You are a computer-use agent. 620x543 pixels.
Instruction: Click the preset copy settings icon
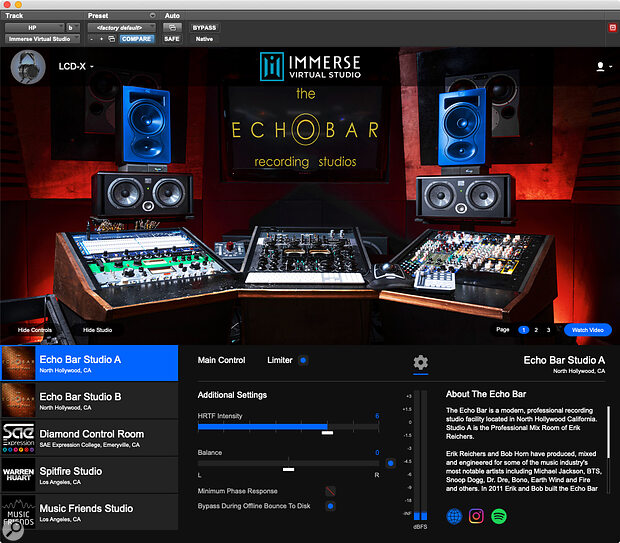[x=112, y=39]
